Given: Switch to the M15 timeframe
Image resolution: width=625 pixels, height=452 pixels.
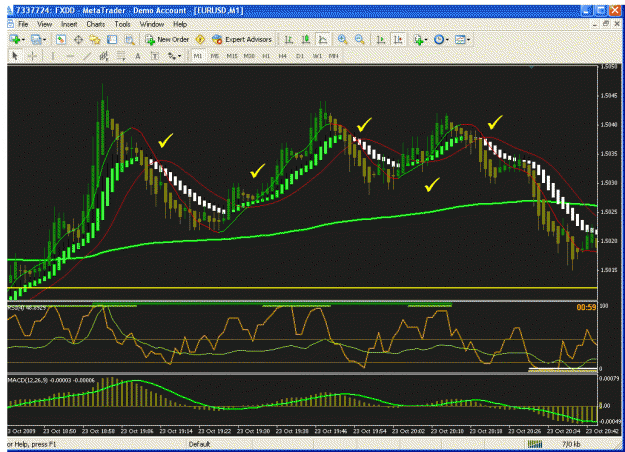Looking at the screenshot, I should click(232, 56).
